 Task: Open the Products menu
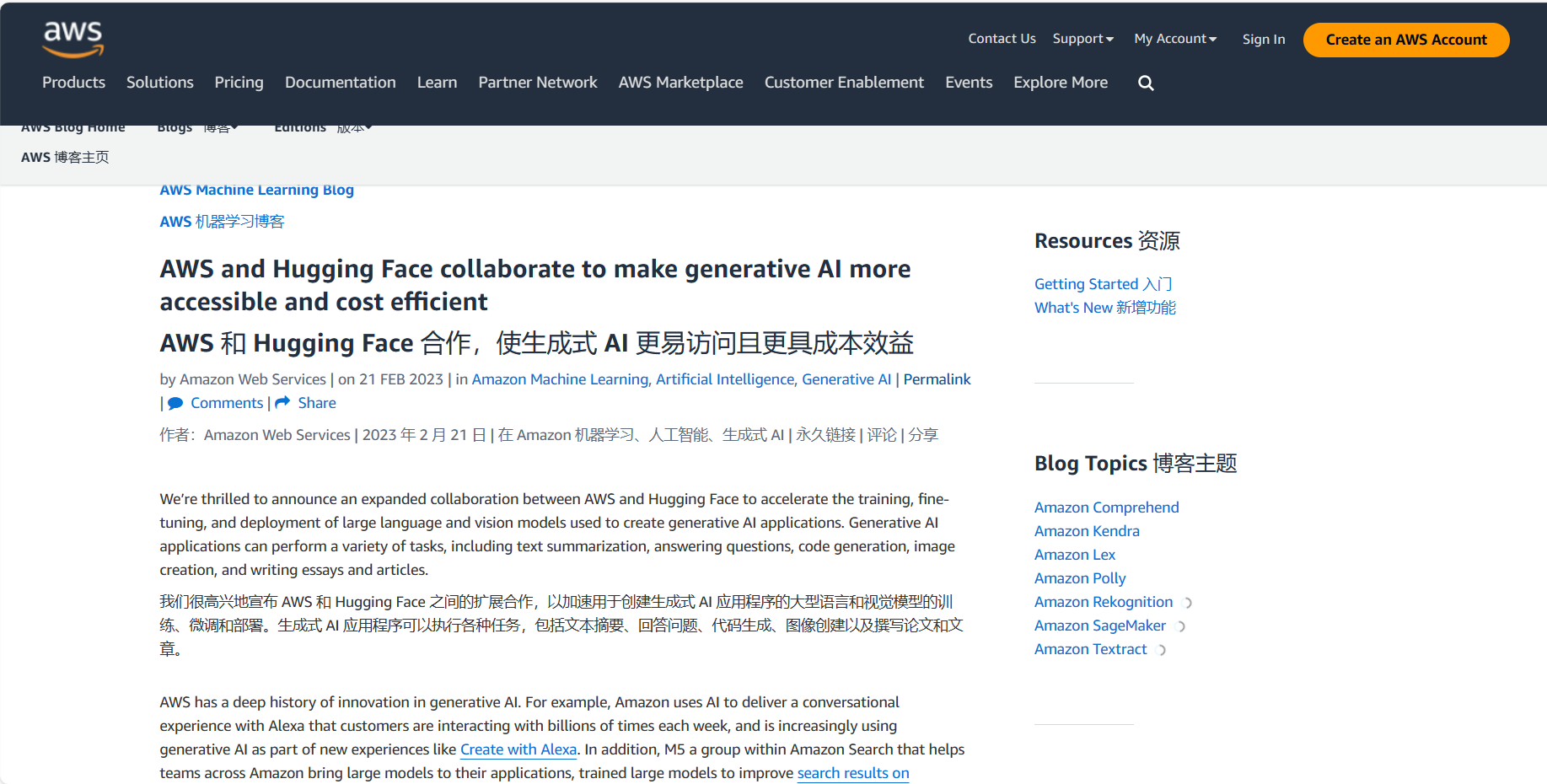(x=74, y=83)
